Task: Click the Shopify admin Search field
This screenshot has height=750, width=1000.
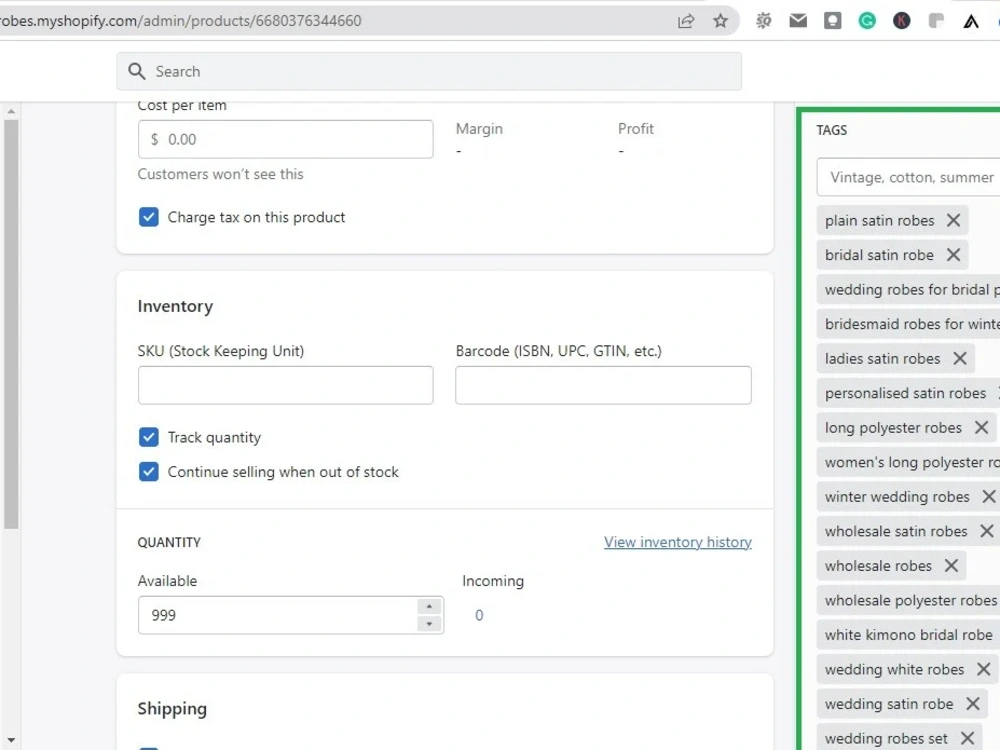Action: coord(429,71)
